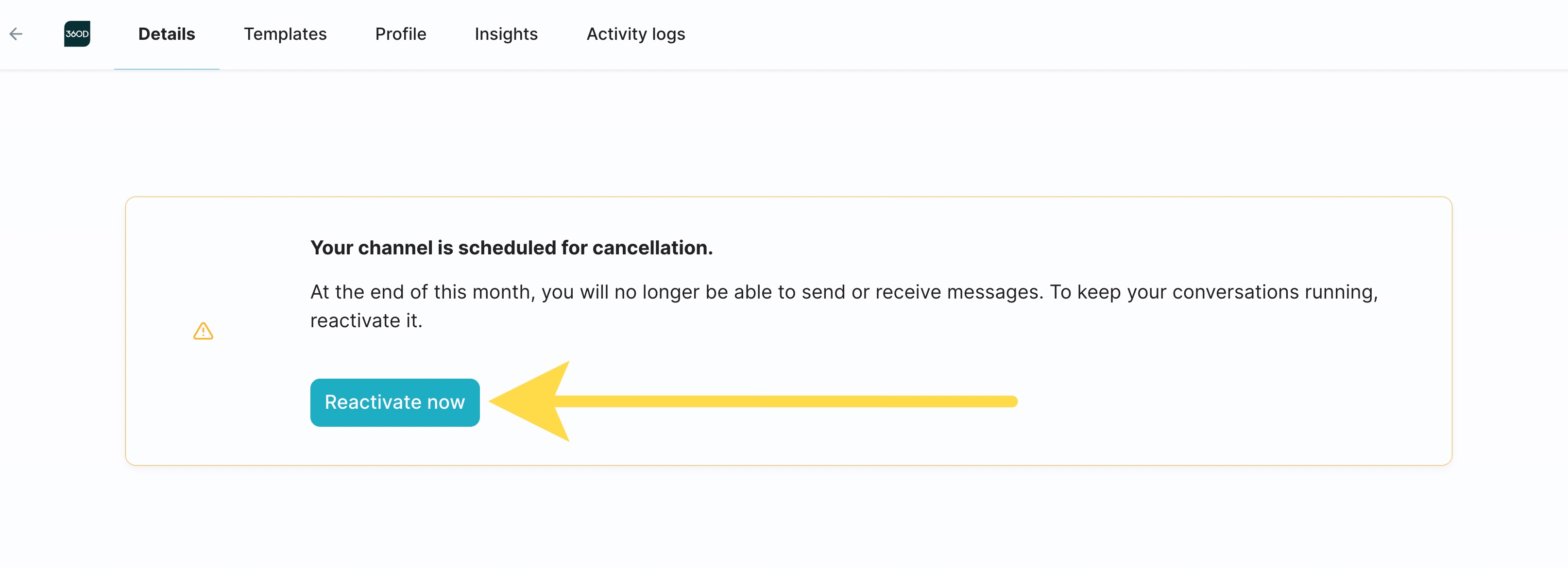Viewport: 1568px width, 568px height.
Task: Click blank space between tabs and warning card
Action: 785,134
